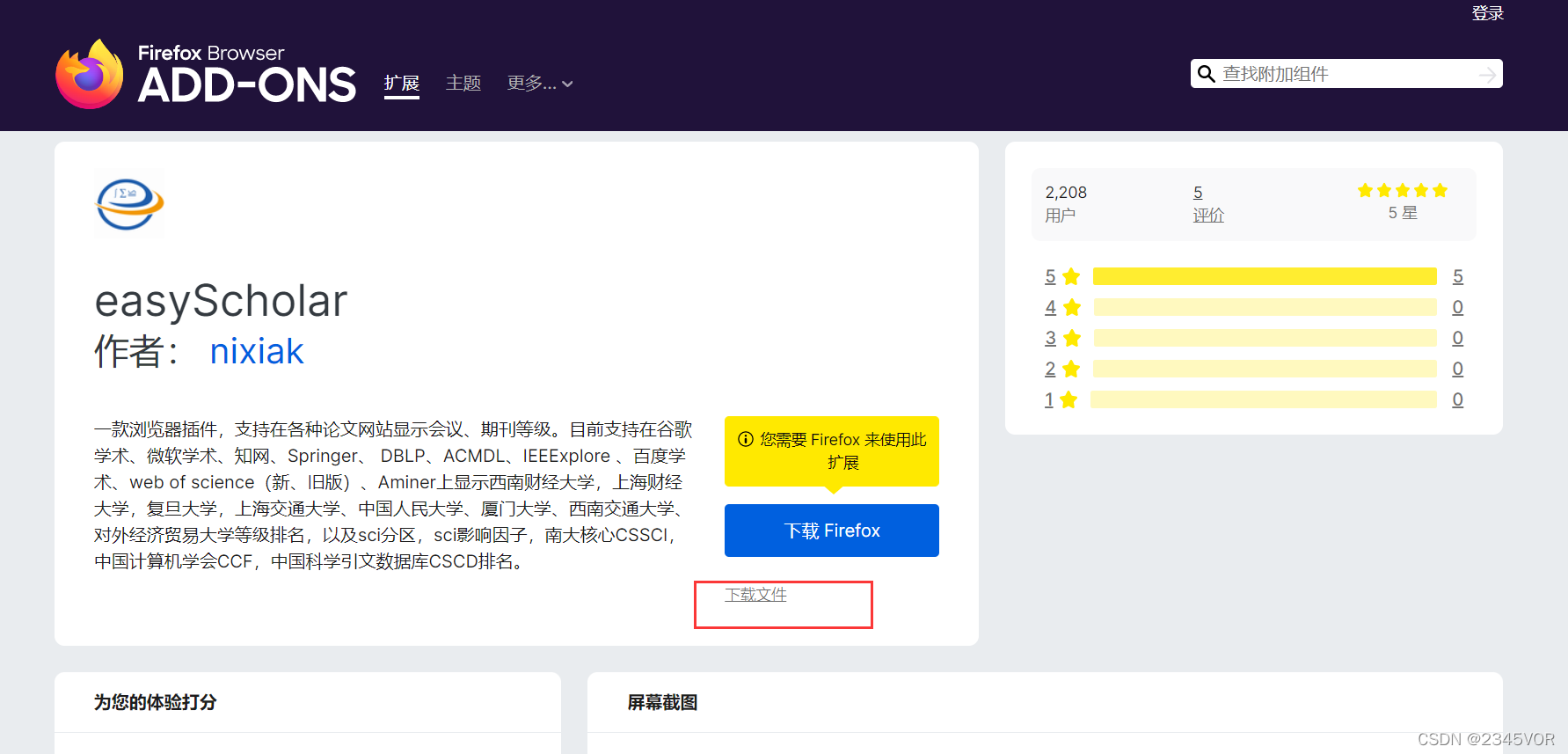Viewport: 1568px width, 754px height.
Task: Click the five-star overall rating stars
Action: [1403, 190]
